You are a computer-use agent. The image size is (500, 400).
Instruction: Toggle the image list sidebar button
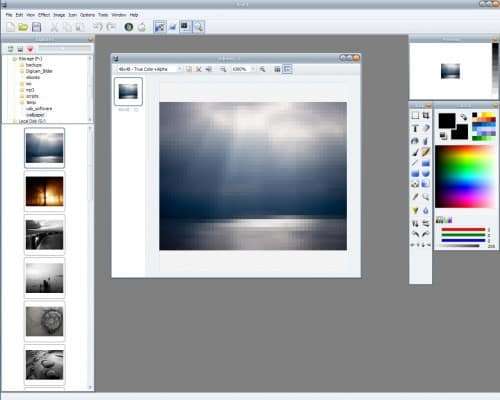tap(287, 69)
